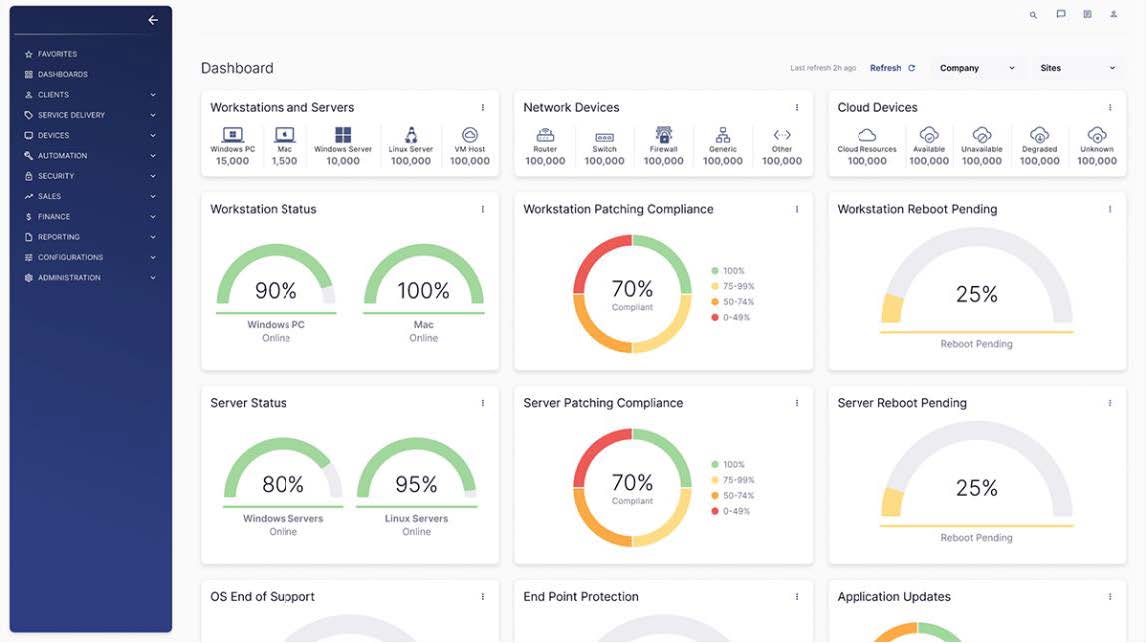Open the Sites dropdown
Viewport: 1146px width, 643px height.
pyautogui.click(x=1078, y=68)
